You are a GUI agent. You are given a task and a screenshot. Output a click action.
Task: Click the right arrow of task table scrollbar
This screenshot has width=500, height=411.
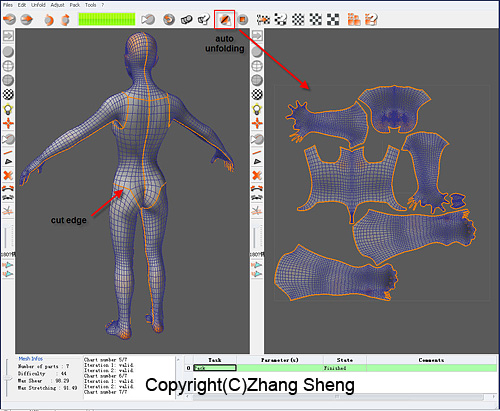coord(493,397)
